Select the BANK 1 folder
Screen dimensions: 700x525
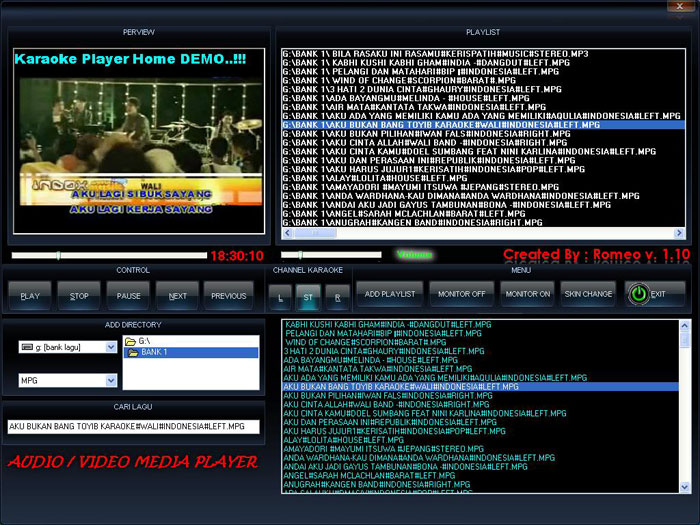191,352
